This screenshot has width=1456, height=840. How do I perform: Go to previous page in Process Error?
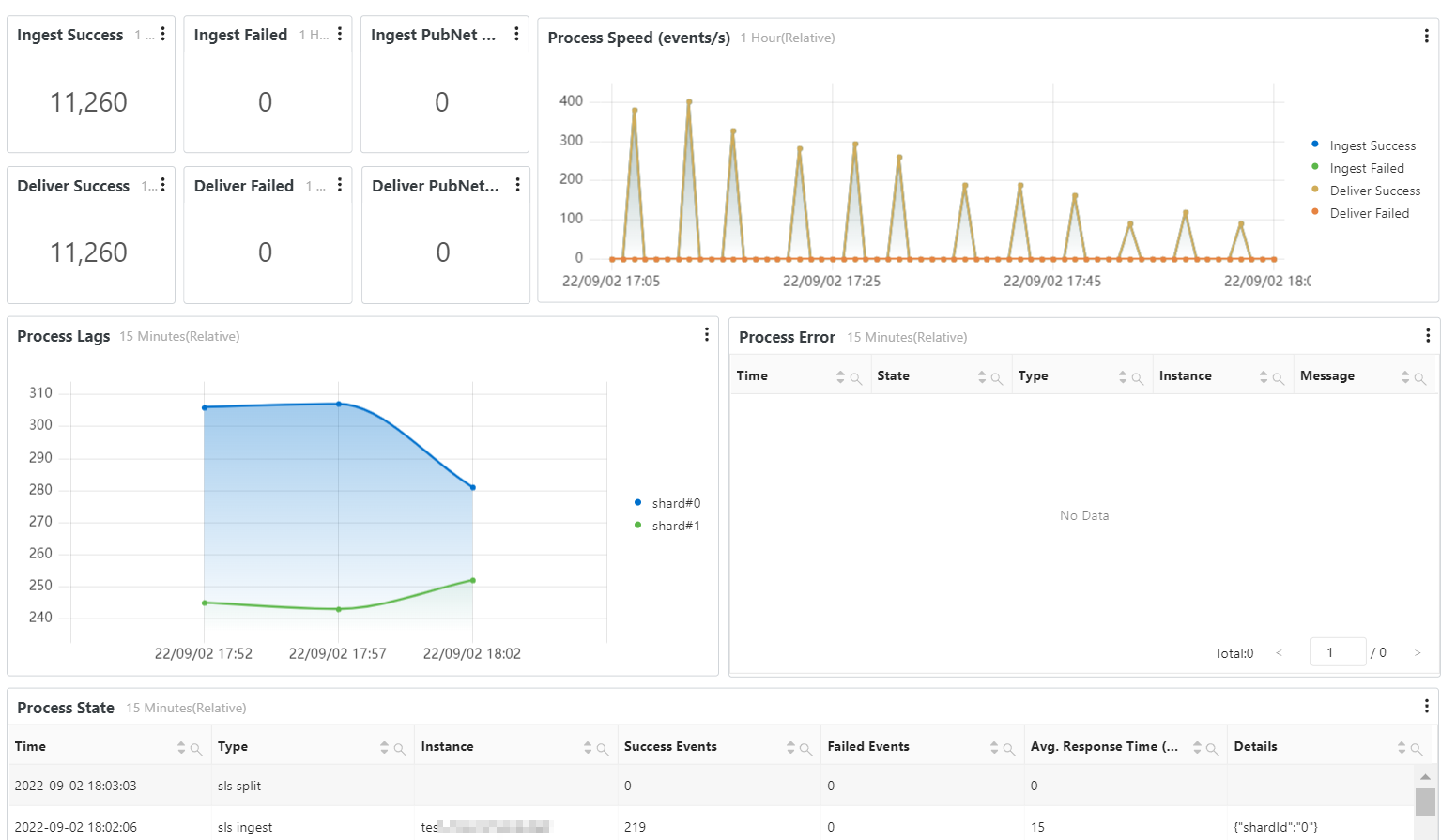coord(1279,652)
